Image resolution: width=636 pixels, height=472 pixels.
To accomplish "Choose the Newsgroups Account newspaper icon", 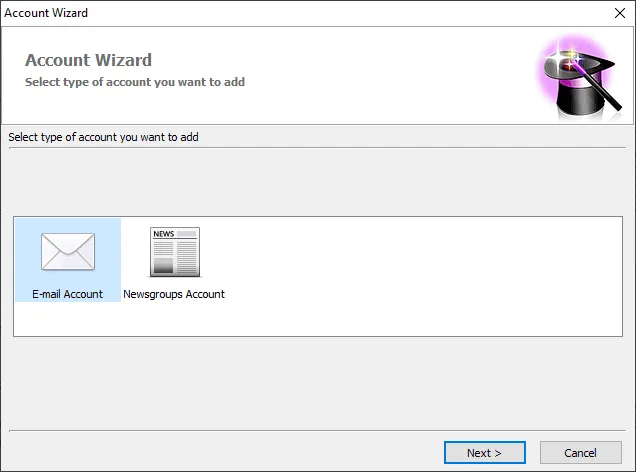I will point(174,252).
